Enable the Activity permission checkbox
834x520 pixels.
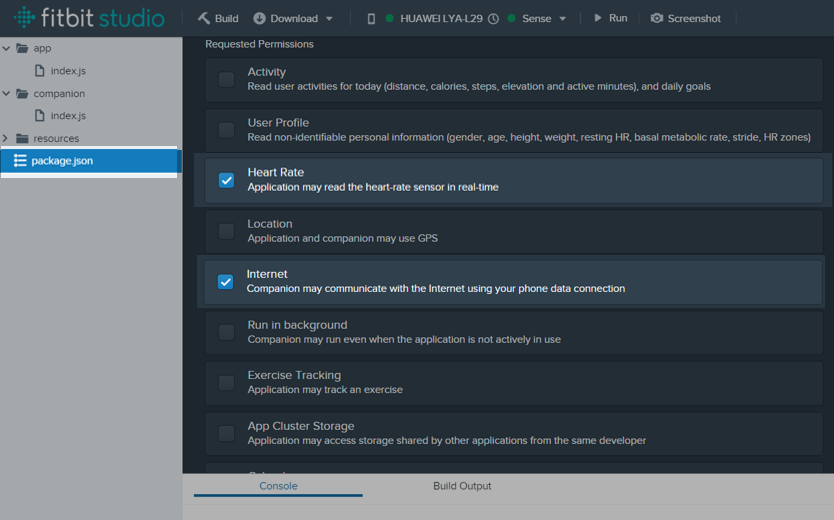click(227, 80)
